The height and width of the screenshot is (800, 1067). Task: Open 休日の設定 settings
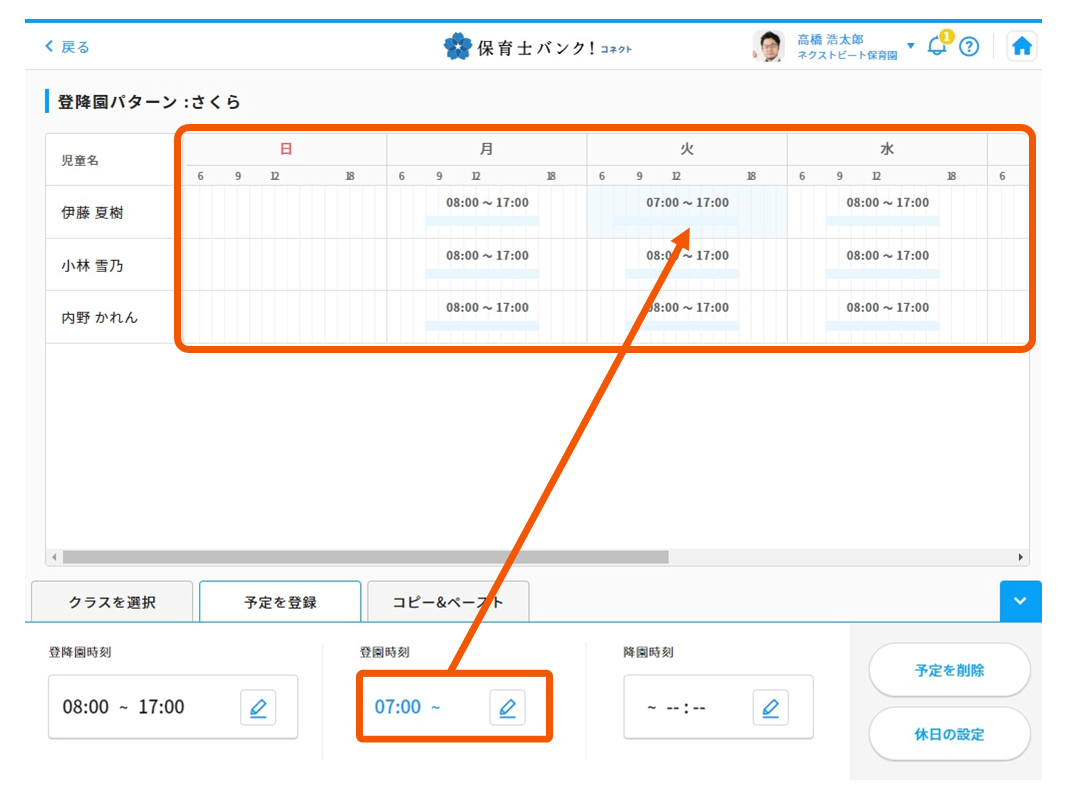pyautogui.click(x=948, y=733)
